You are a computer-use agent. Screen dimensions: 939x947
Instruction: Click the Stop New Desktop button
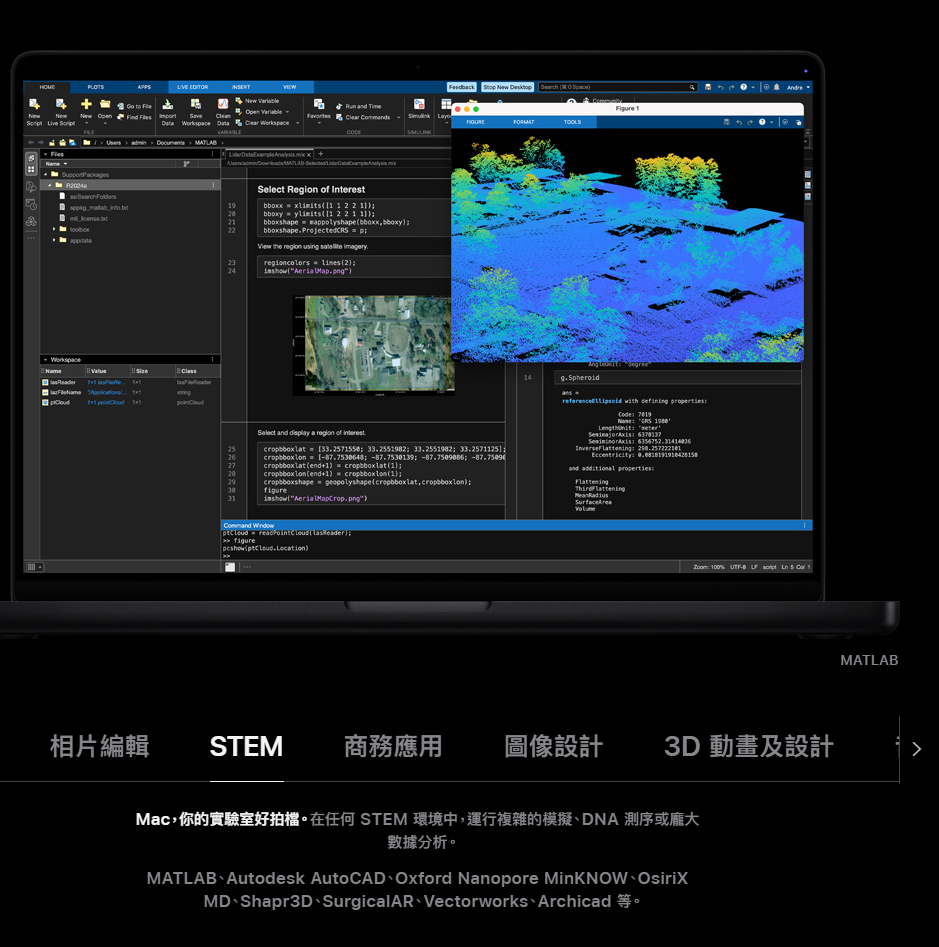(x=507, y=87)
